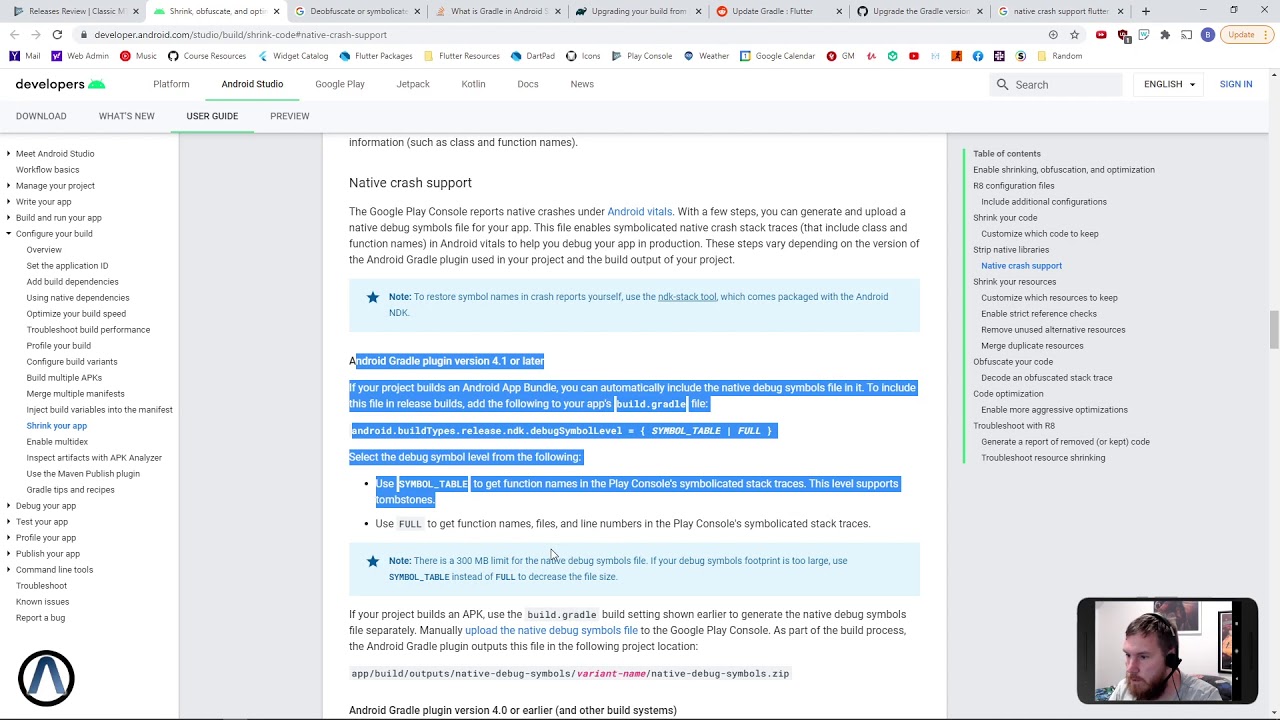Click the SIGN IN button
The height and width of the screenshot is (720, 1280).
1236,84
